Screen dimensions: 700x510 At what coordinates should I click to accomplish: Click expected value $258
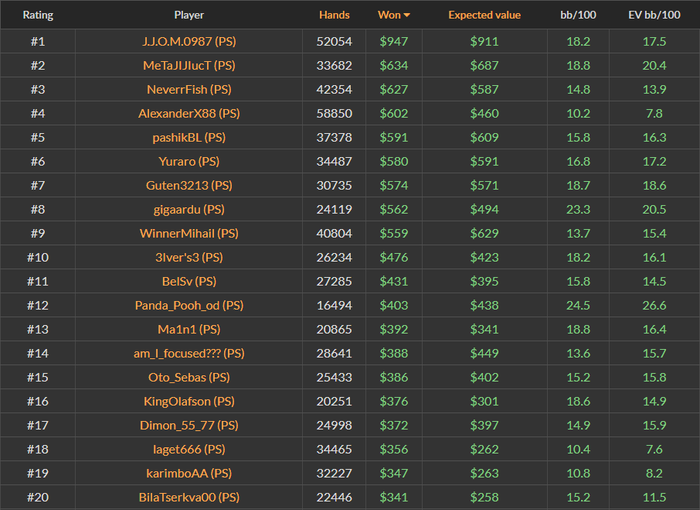(484, 497)
